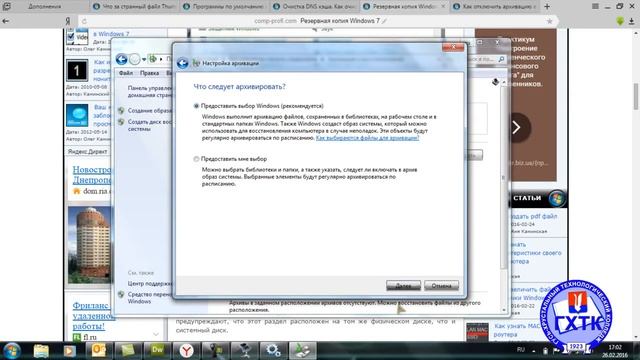This screenshot has width=640, height=360.
Task: Click the Windows start button
Action: click(11, 351)
